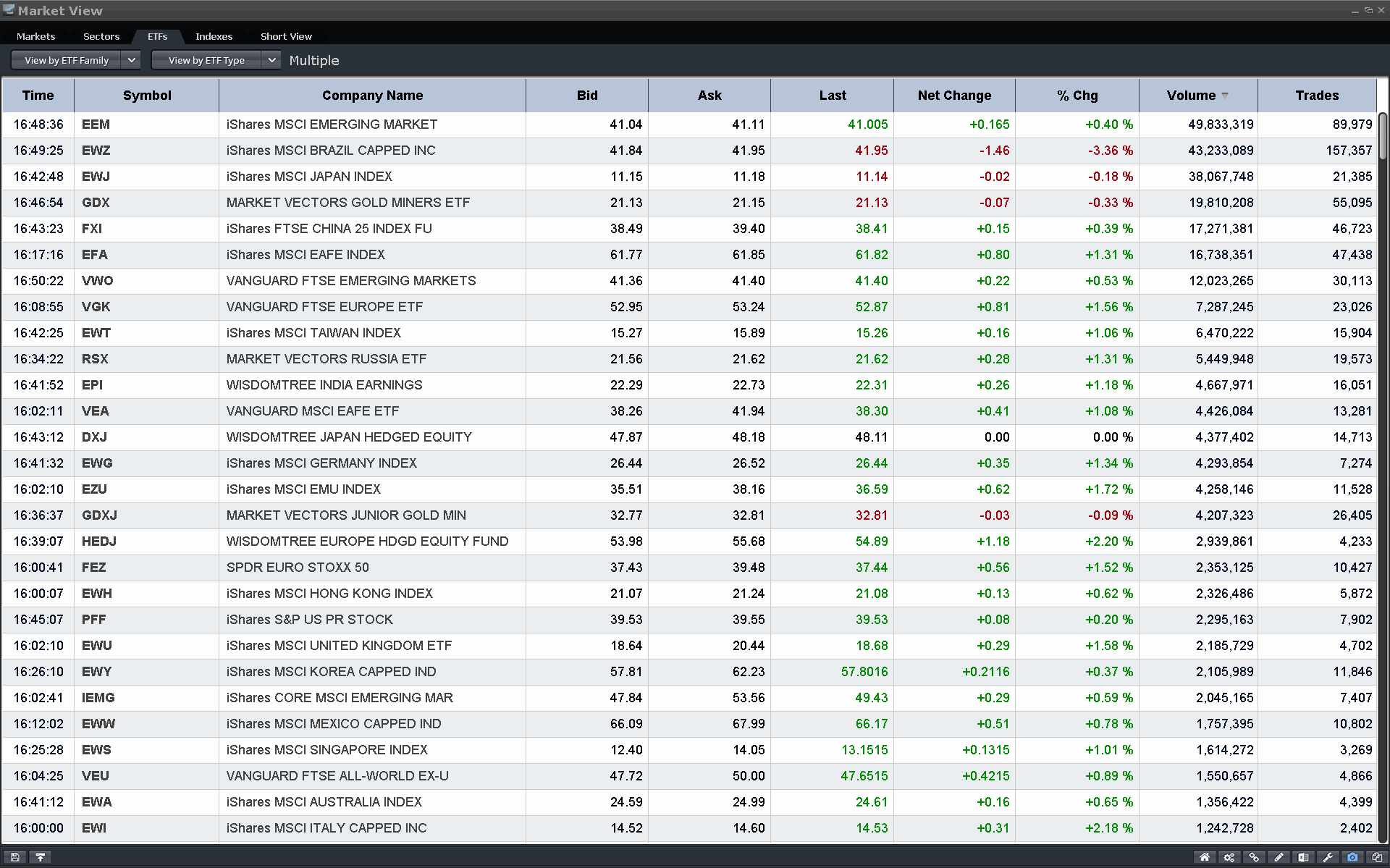Open the wrench tools icon
Viewport: 1390px width, 868px height.
(1328, 857)
